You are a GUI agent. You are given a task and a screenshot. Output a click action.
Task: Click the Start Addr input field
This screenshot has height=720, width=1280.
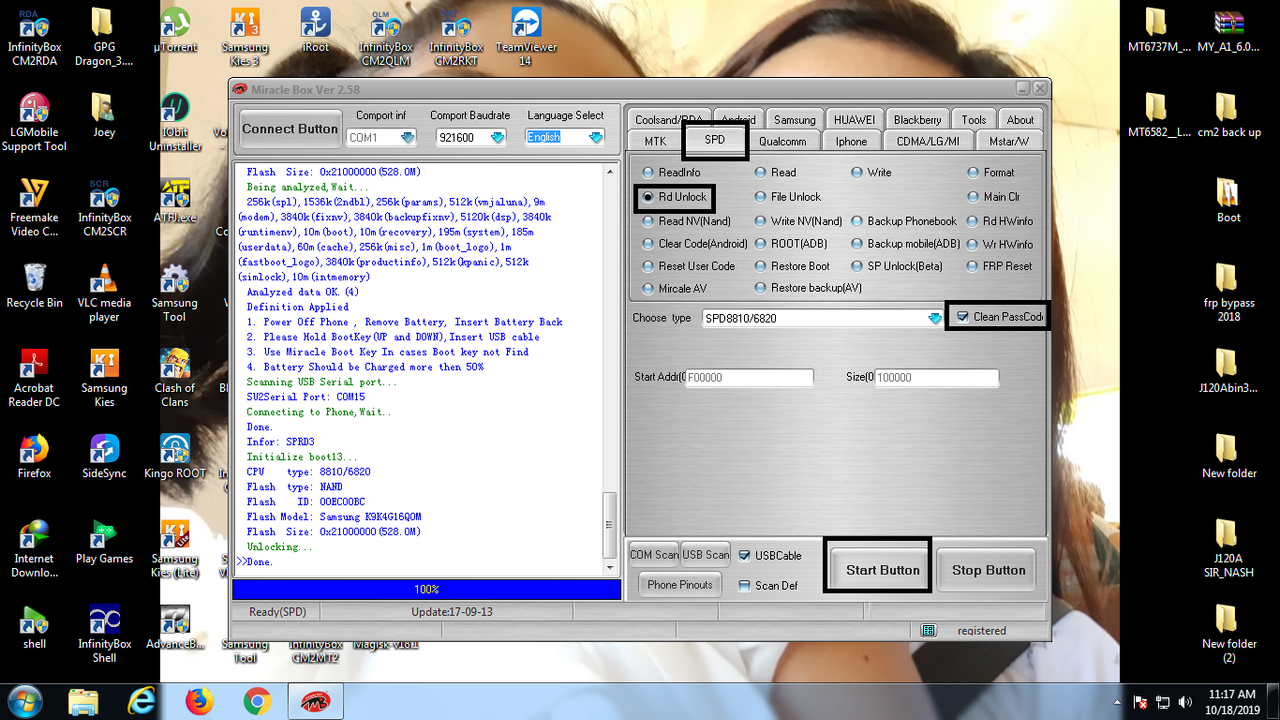750,378
